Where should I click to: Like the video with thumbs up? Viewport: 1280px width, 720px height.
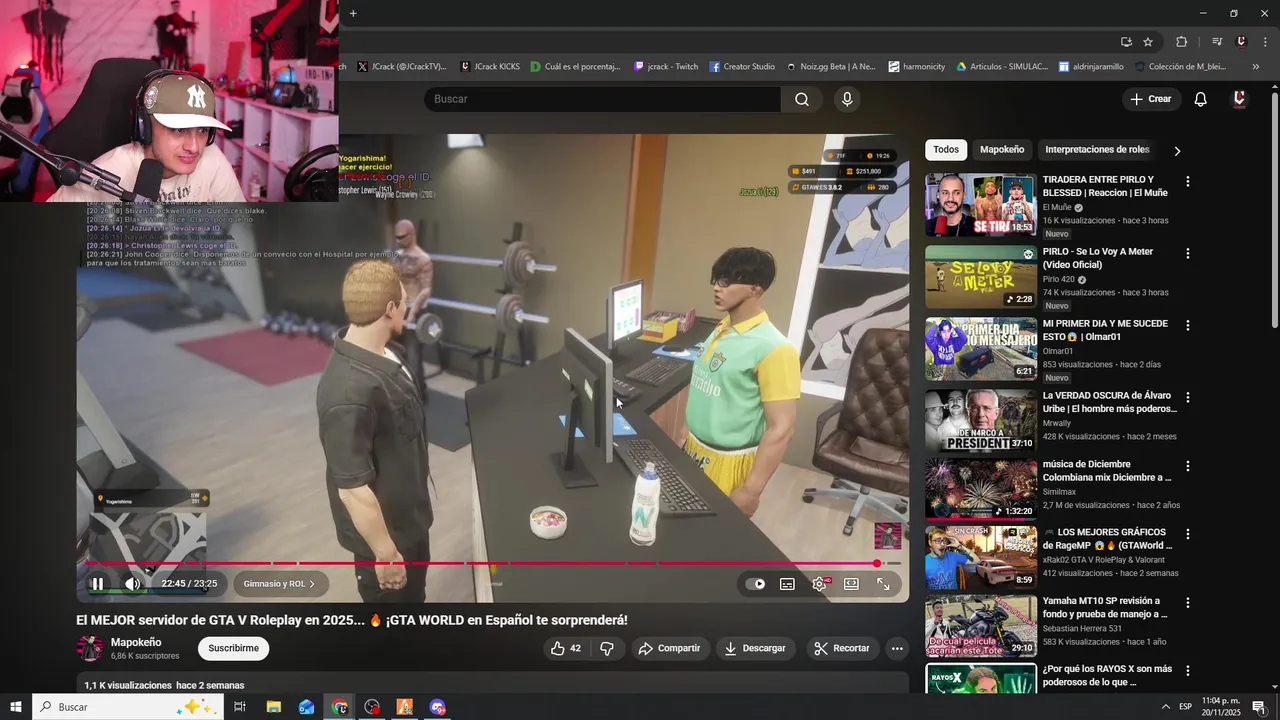coord(565,648)
